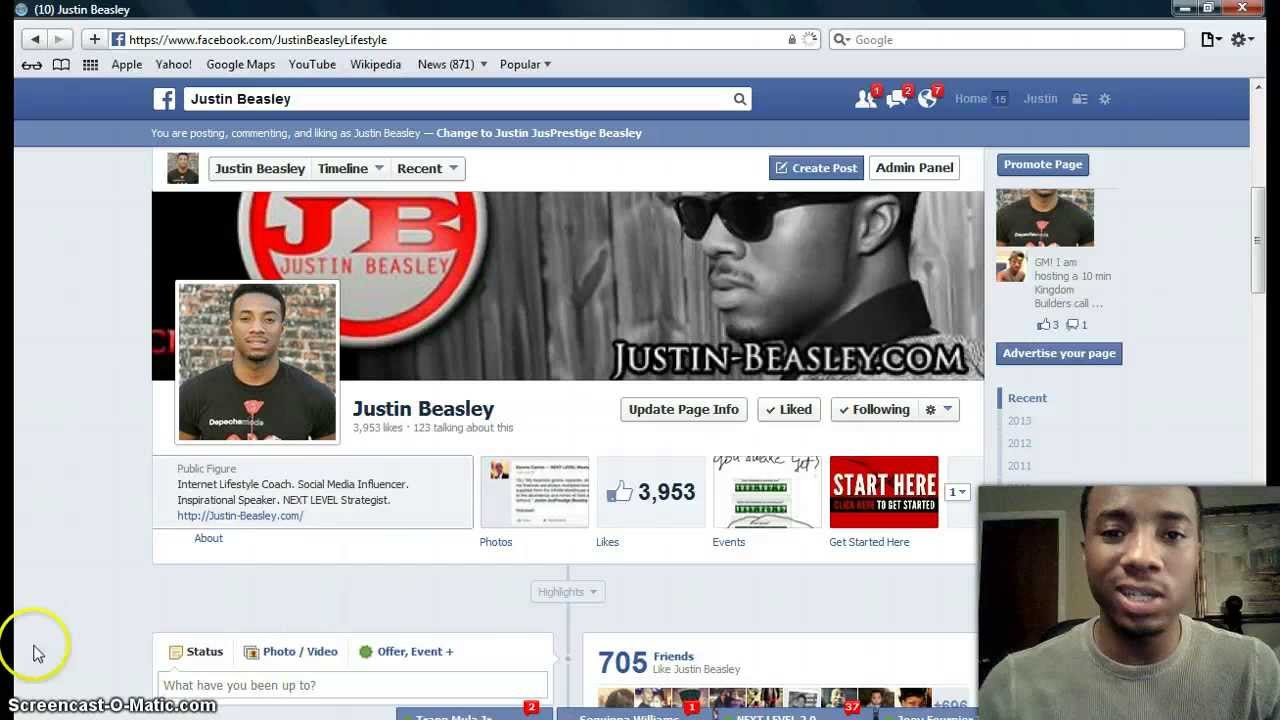Open the START HERE tile

(x=884, y=492)
